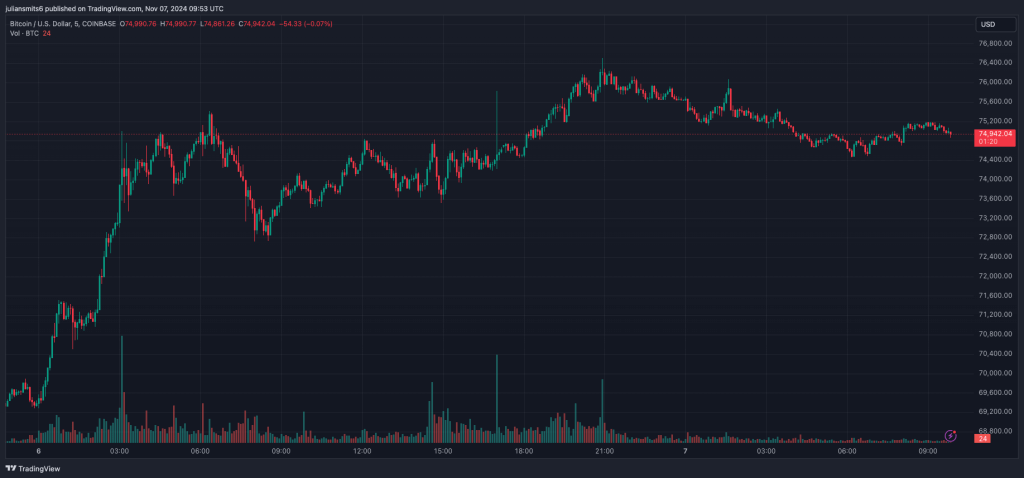The image size is (1024, 478).
Task: Click the 70,400.00 price axis label
Action: tap(995, 354)
